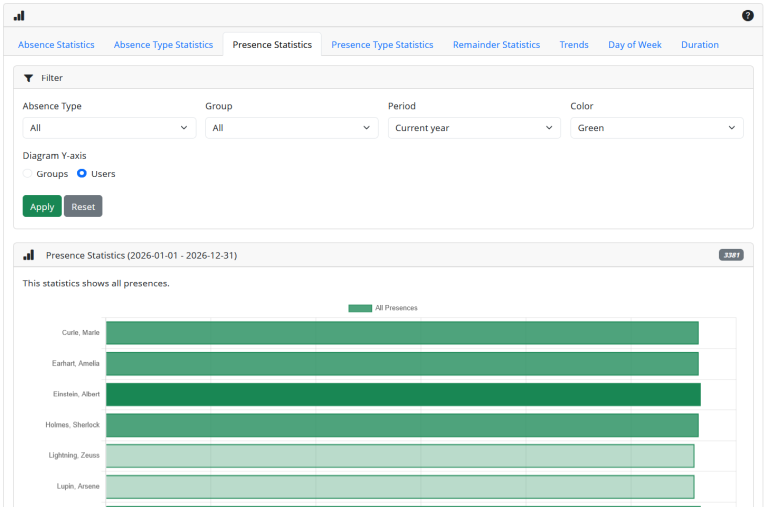Open the Group dropdown
The image size is (768, 507).
tap(292, 128)
